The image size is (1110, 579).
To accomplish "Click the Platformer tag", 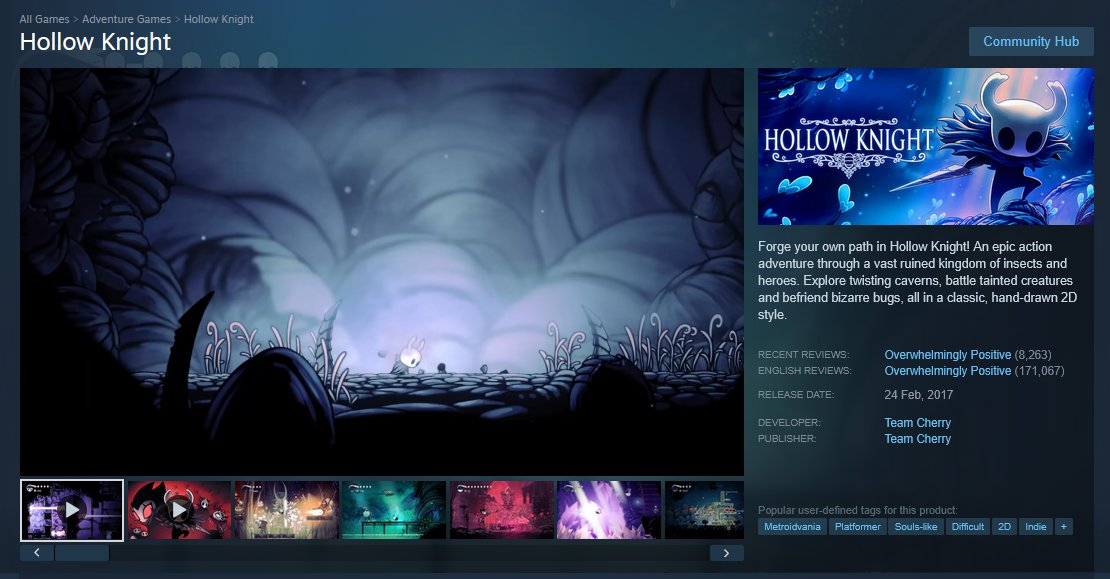I will 857,527.
